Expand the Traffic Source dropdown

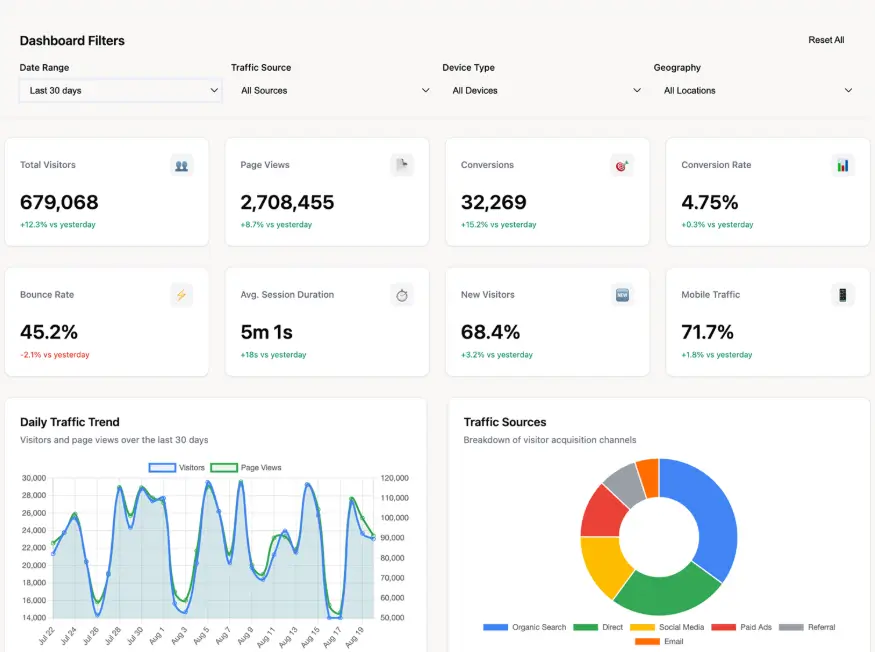(x=335, y=91)
